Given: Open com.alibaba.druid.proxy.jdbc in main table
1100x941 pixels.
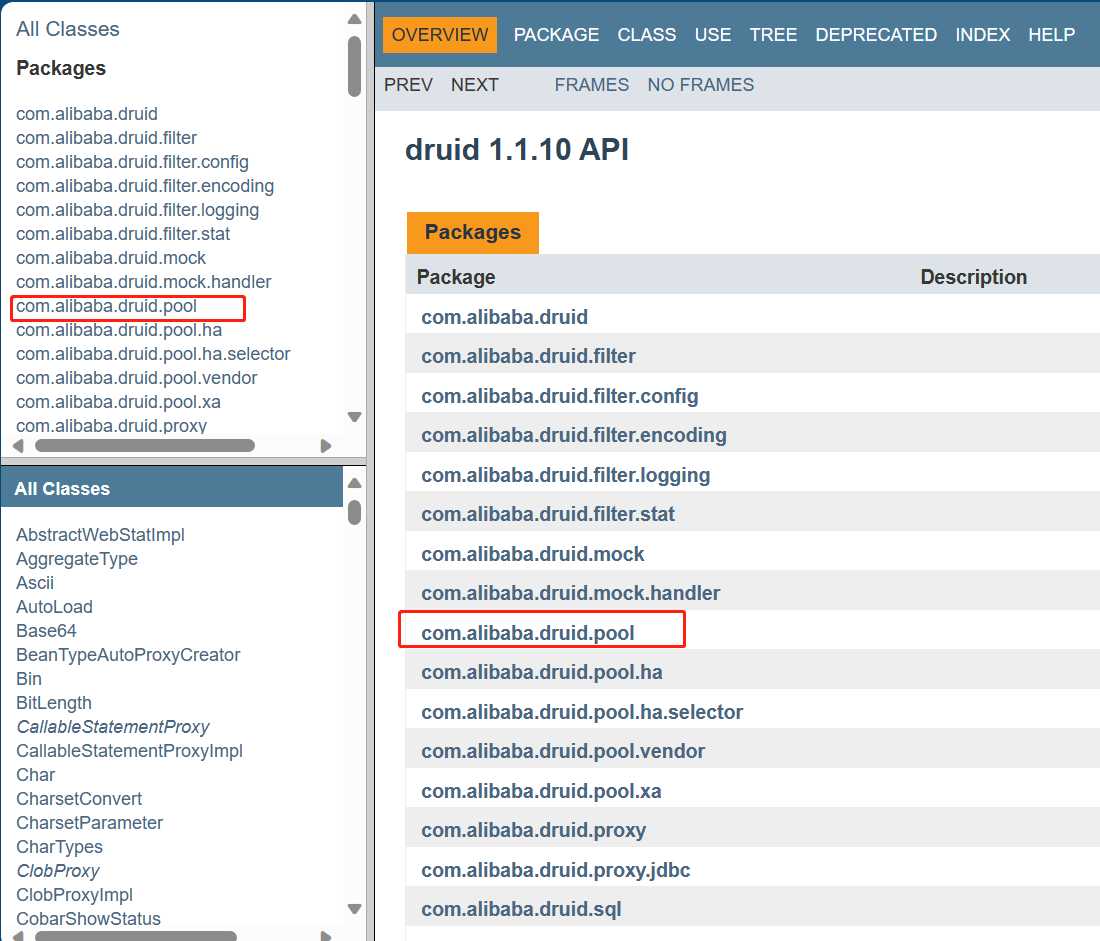Looking at the screenshot, I should [556, 870].
